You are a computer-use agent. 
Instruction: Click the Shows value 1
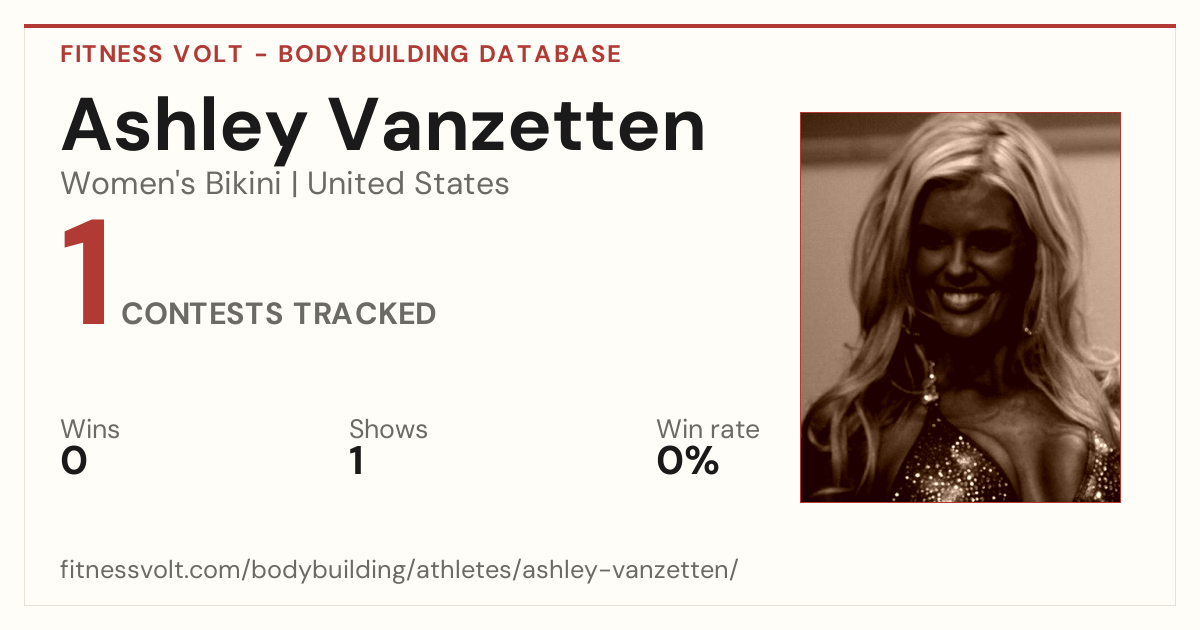(357, 461)
